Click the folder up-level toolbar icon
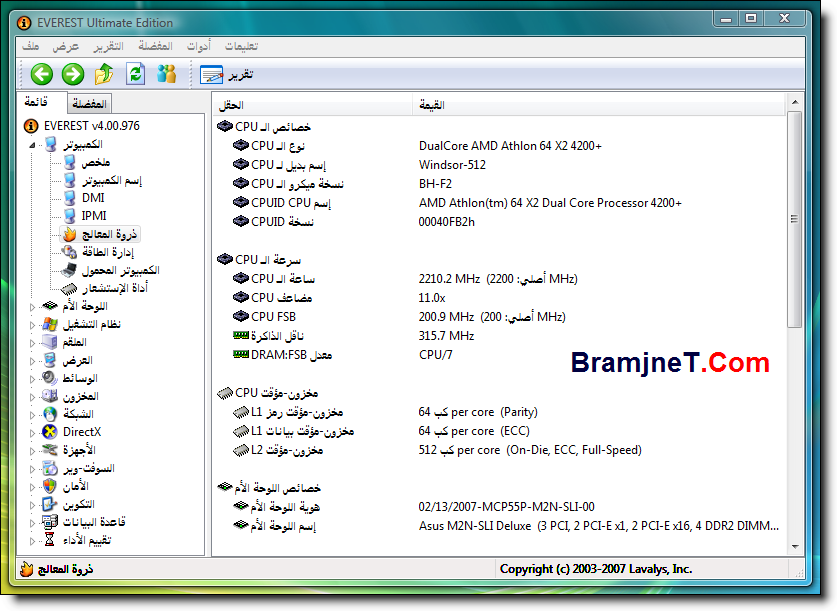837x611 pixels. pyautogui.click(x=104, y=74)
